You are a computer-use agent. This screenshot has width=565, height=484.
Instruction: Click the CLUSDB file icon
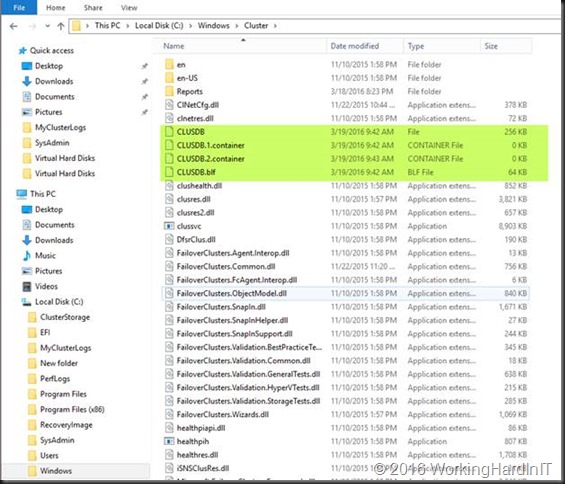click(169, 132)
